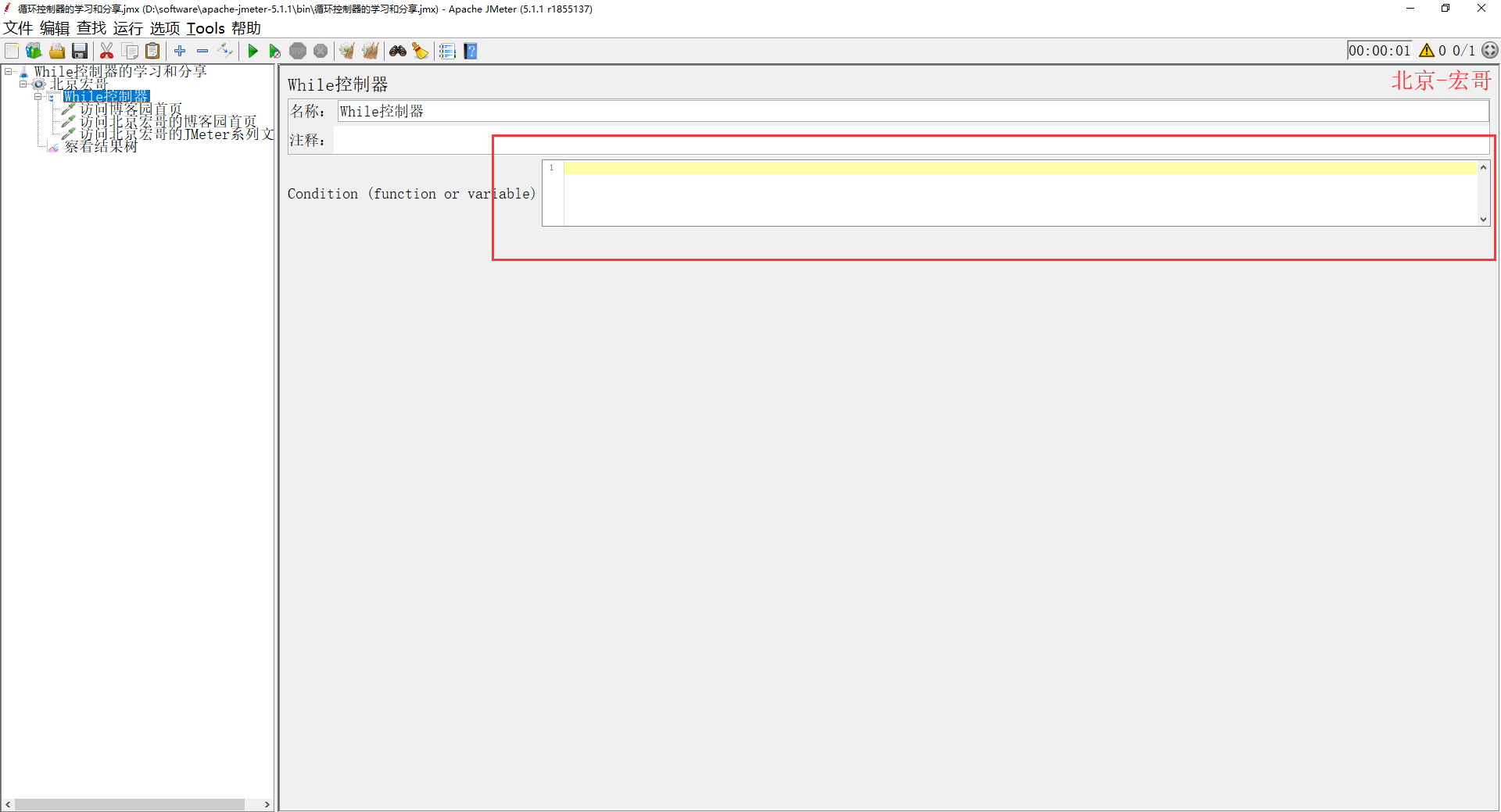Open an existing test plan file
The image size is (1501, 812).
click(x=56, y=51)
